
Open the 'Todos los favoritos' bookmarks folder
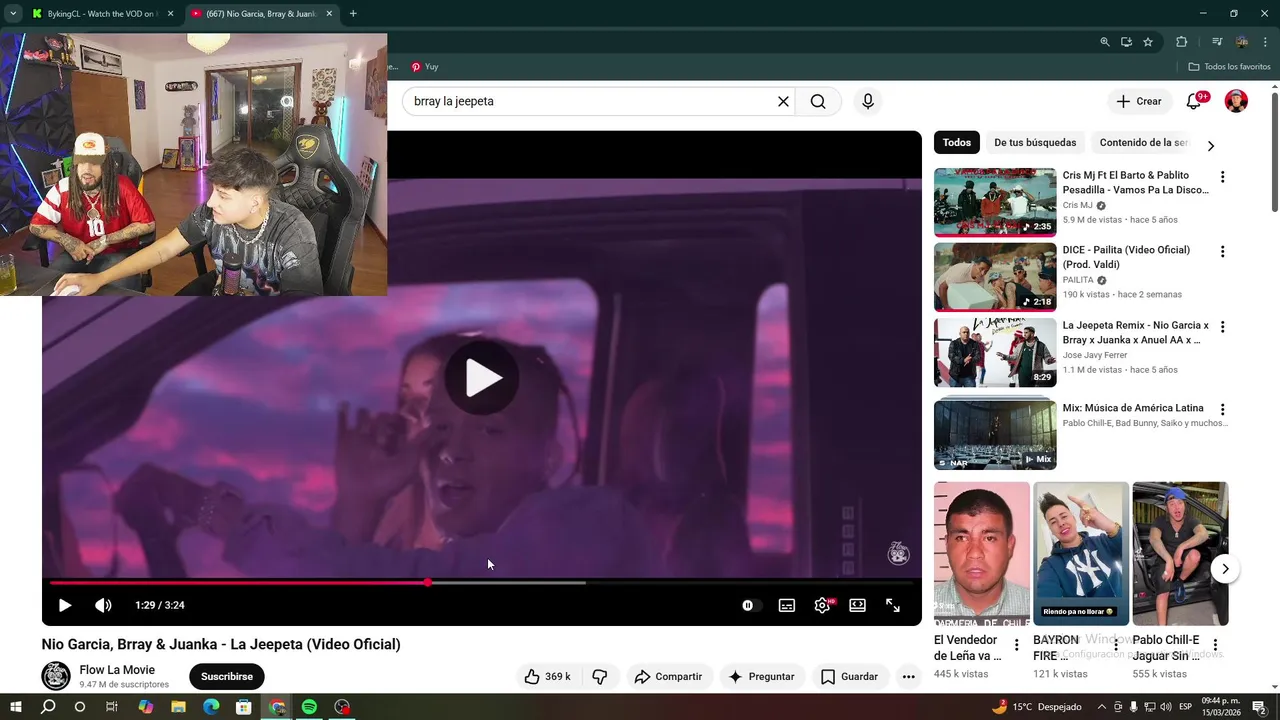[1230, 67]
